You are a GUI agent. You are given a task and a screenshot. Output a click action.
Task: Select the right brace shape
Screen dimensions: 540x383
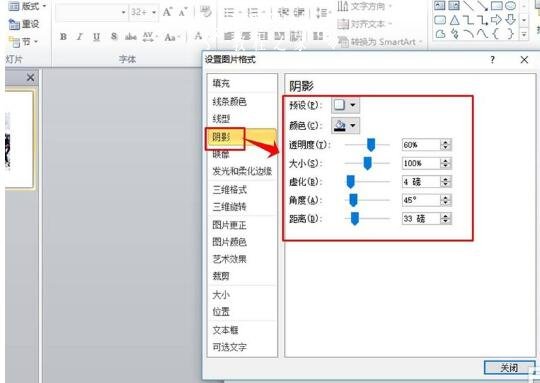point(511,34)
